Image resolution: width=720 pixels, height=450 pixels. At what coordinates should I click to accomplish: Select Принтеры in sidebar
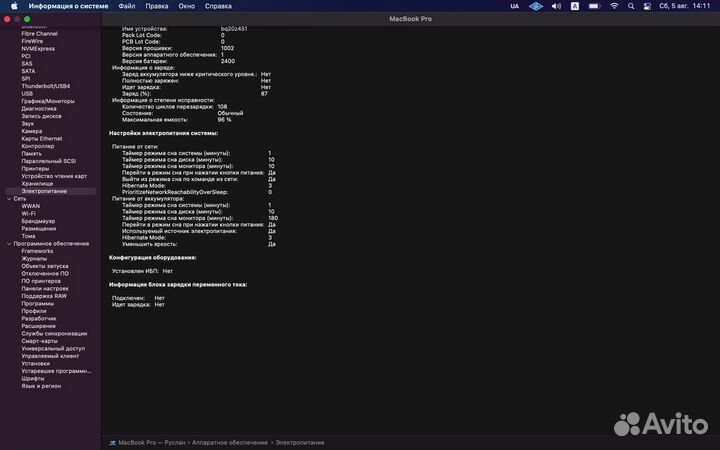(35, 169)
